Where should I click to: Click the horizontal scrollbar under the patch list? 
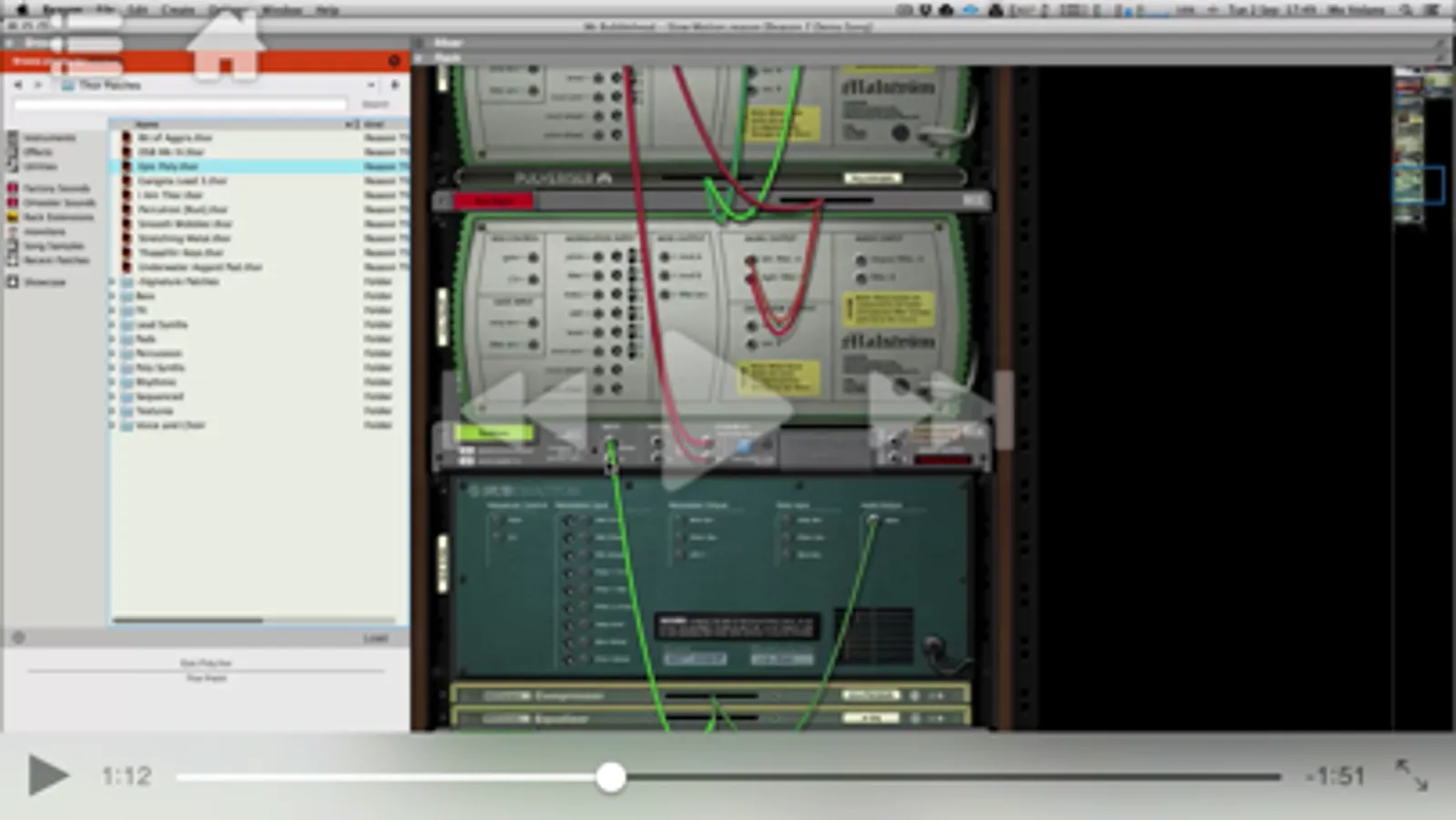click(188, 620)
